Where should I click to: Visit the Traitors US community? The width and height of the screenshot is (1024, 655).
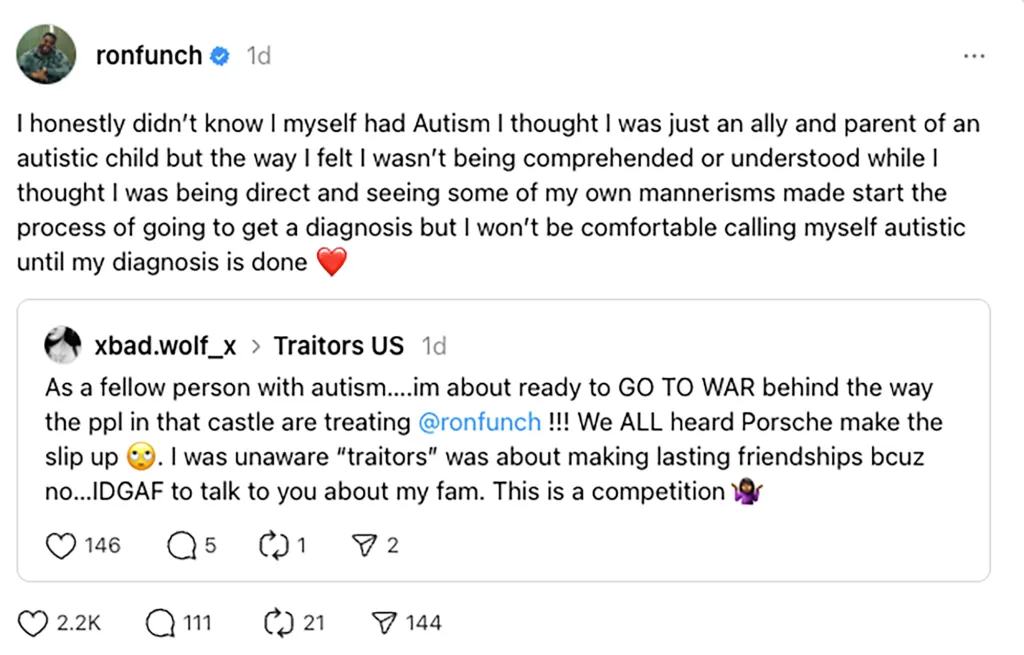click(338, 345)
